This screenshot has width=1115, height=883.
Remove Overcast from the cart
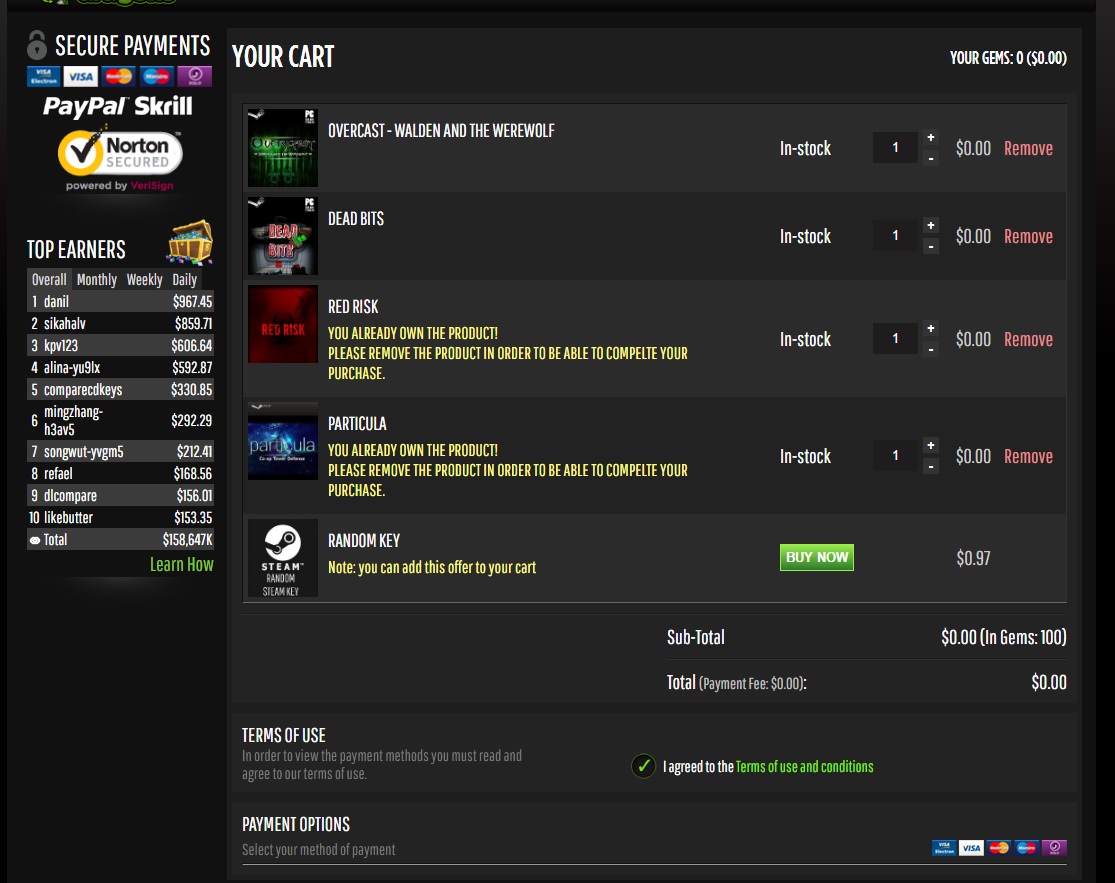[x=1028, y=149]
